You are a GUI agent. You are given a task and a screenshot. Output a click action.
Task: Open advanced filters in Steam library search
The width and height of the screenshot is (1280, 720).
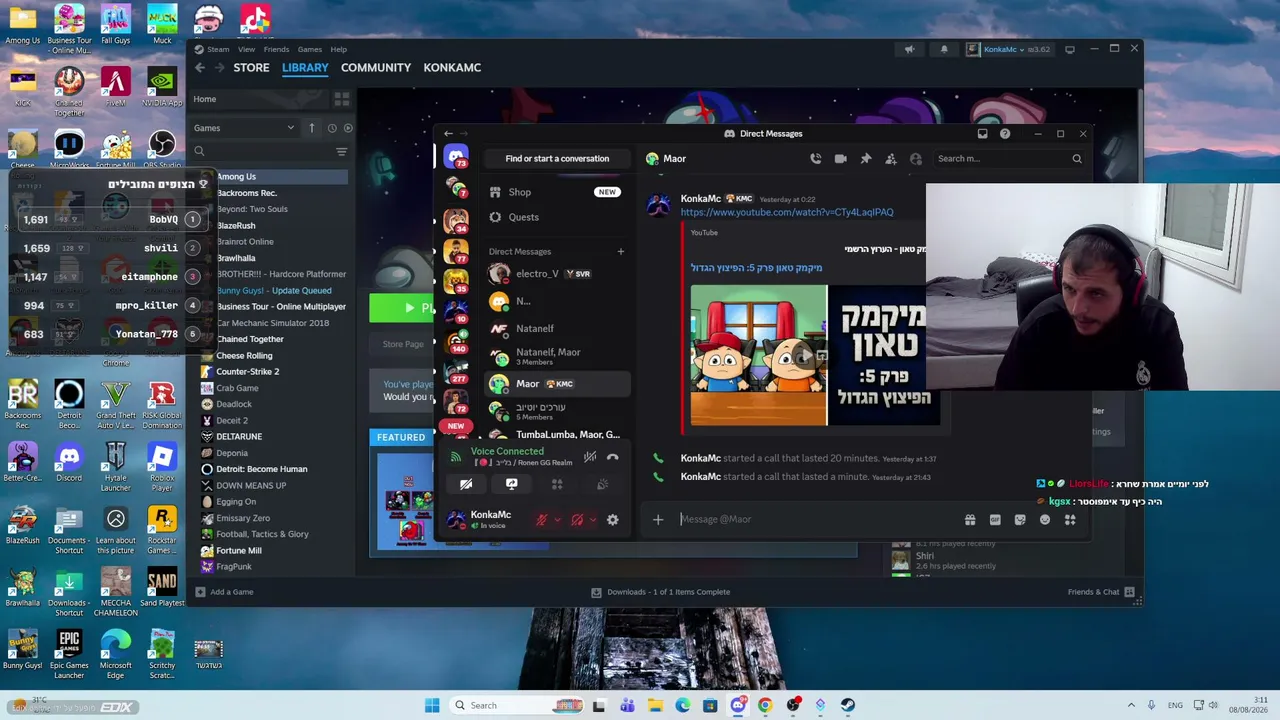tap(342, 152)
